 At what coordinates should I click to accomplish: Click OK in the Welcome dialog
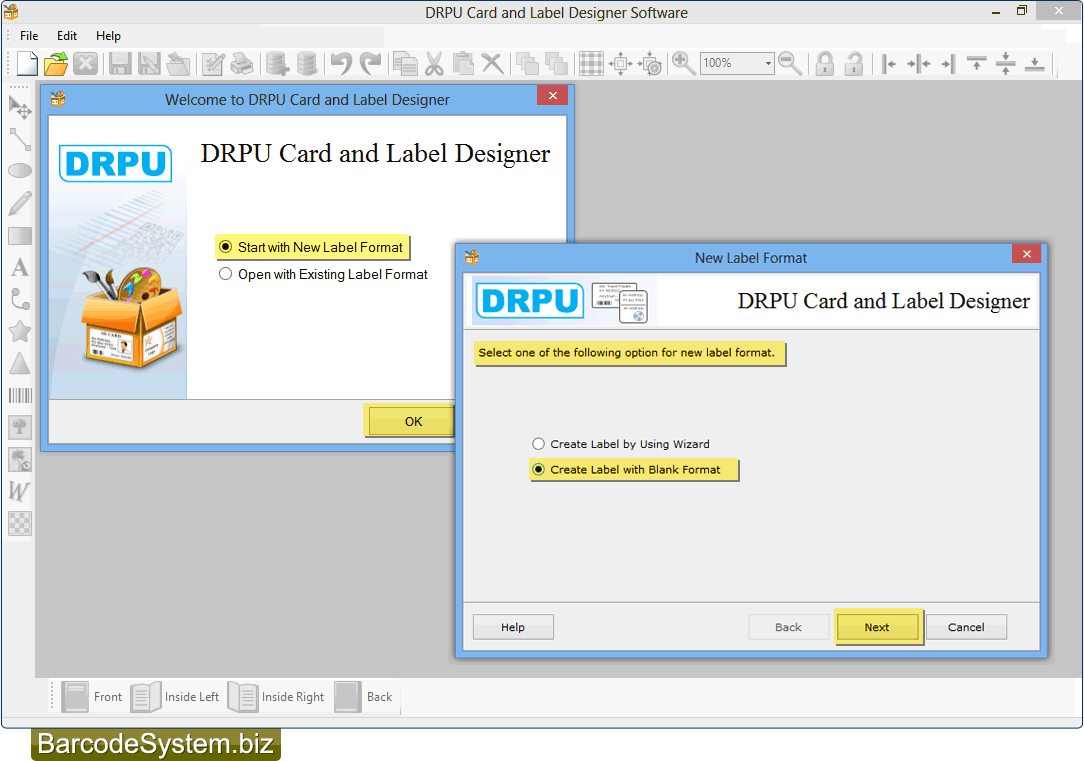tap(413, 422)
